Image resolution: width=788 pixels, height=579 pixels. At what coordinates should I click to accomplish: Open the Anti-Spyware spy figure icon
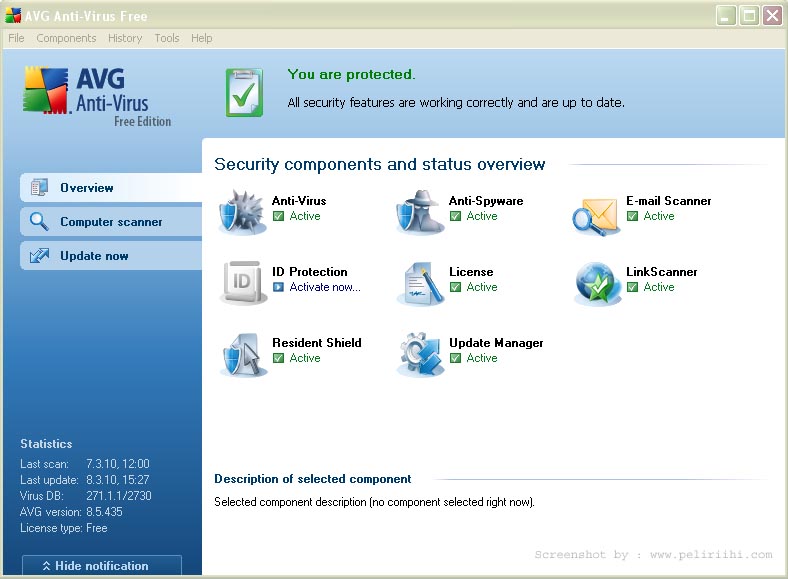(x=420, y=213)
